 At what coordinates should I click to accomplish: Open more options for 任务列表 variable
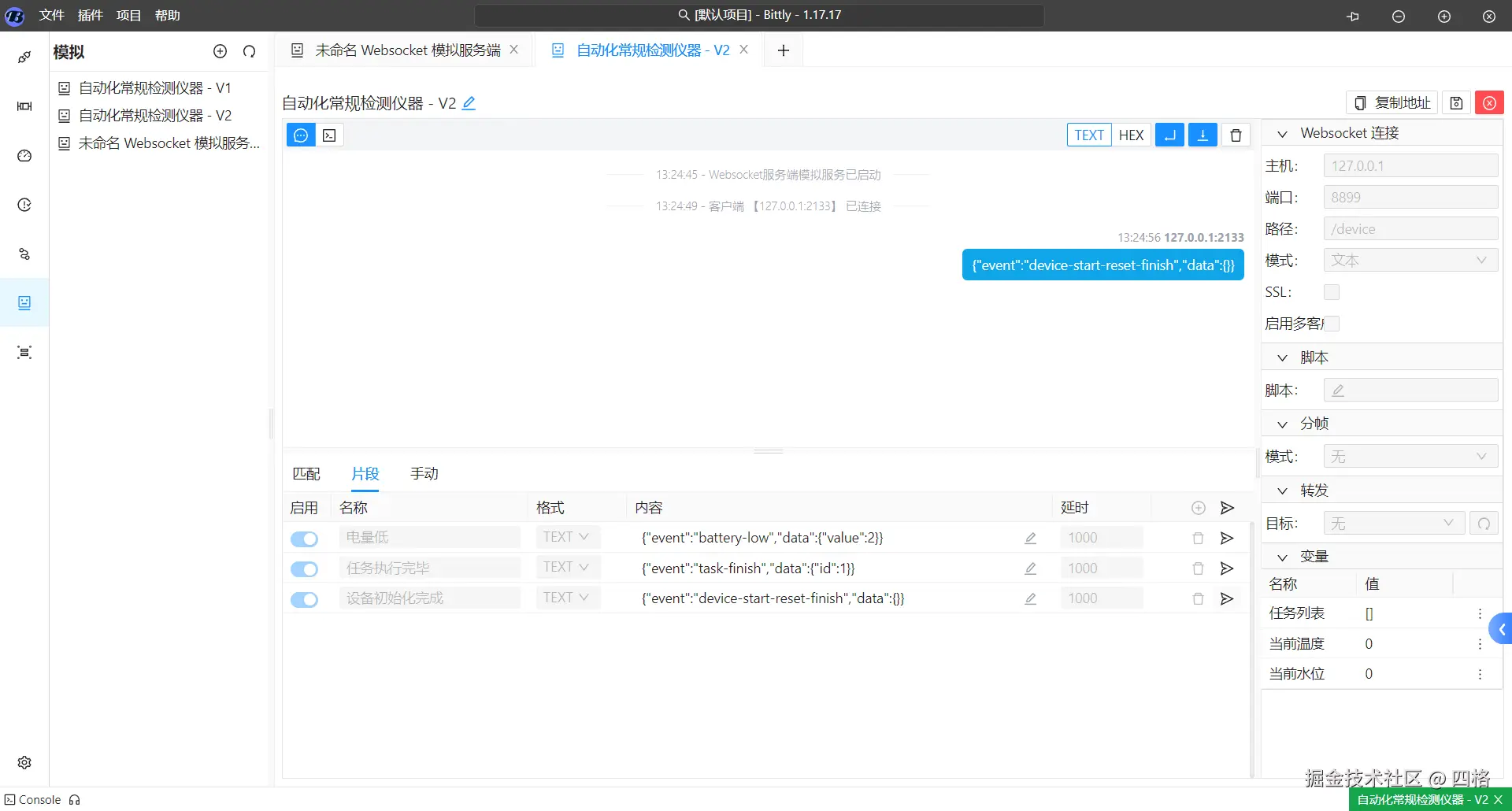tap(1480, 613)
